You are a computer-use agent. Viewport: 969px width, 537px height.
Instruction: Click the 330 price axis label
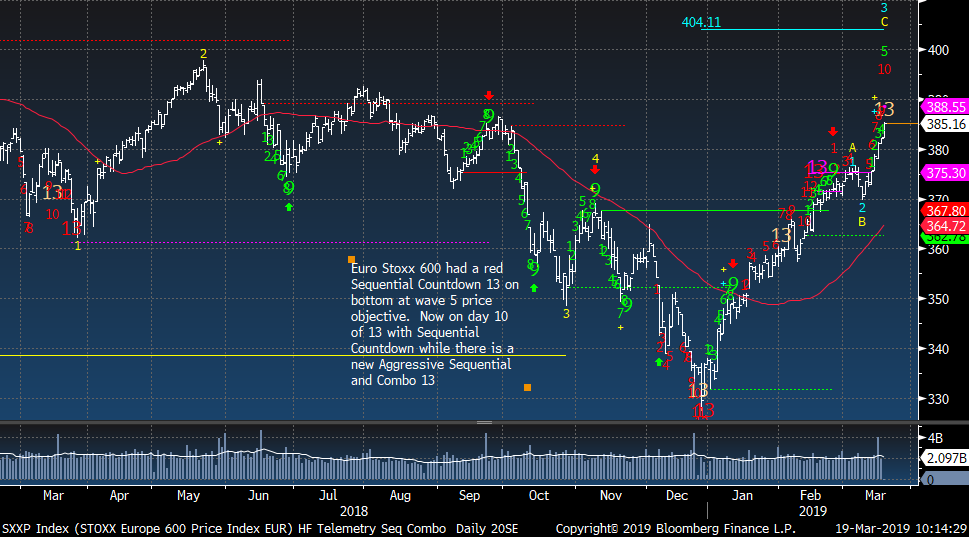tap(938, 399)
